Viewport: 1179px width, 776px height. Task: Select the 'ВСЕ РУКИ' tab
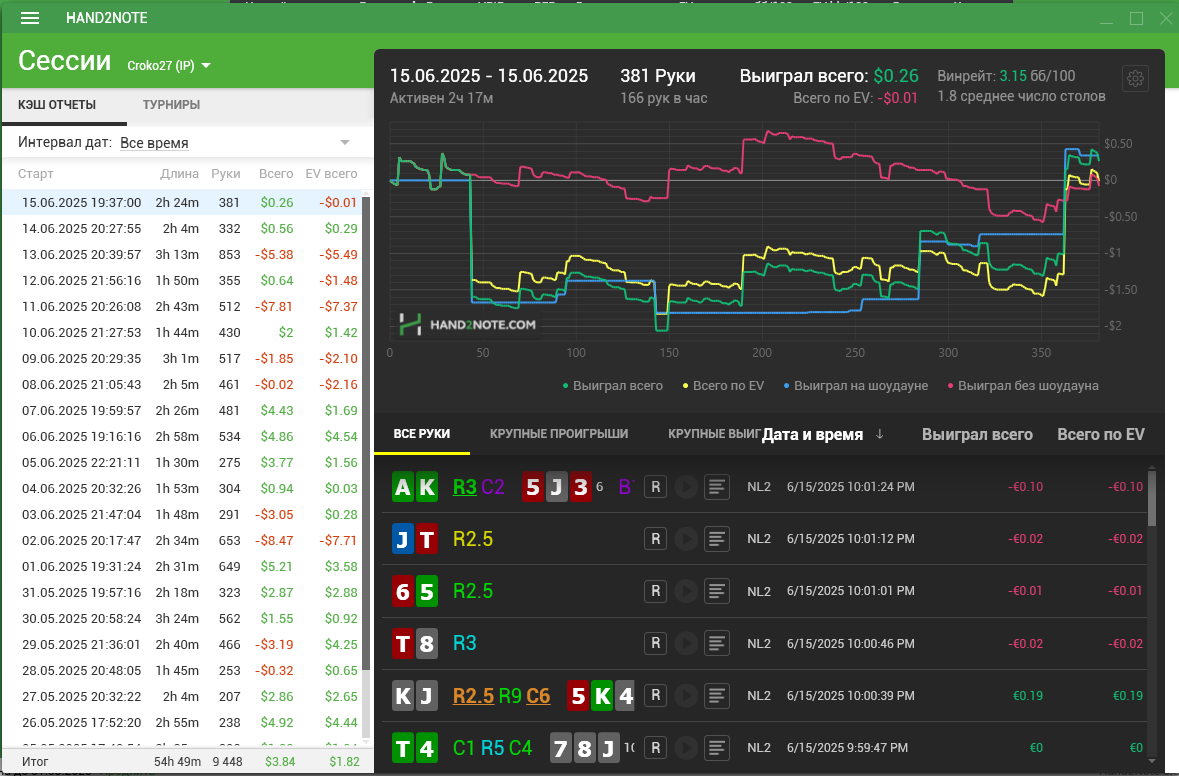pyautogui.click(x=422, y=434)
